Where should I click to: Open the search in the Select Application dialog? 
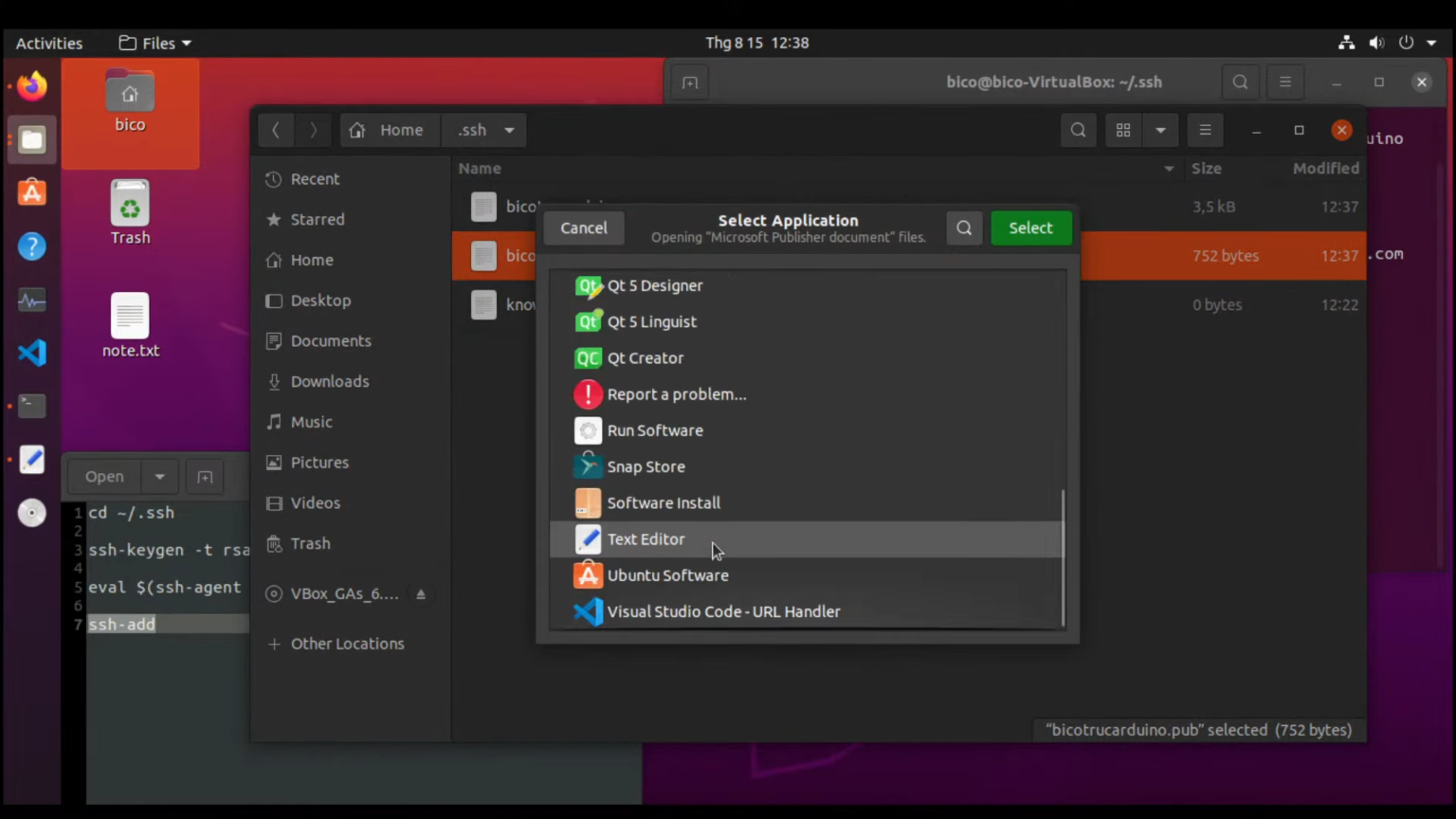tap(964, 227)
